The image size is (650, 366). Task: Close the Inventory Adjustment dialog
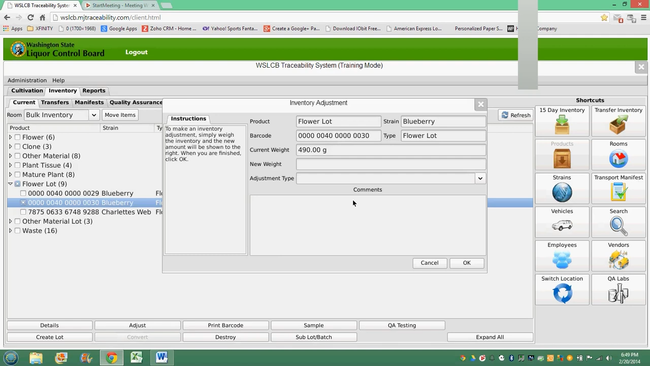pos(480,104)
